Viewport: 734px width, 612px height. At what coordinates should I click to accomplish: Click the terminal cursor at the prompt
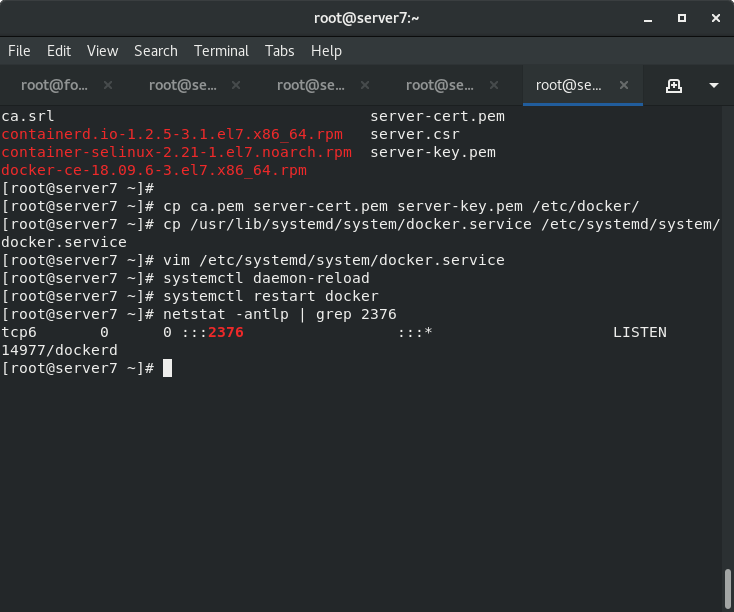point(167,368)
